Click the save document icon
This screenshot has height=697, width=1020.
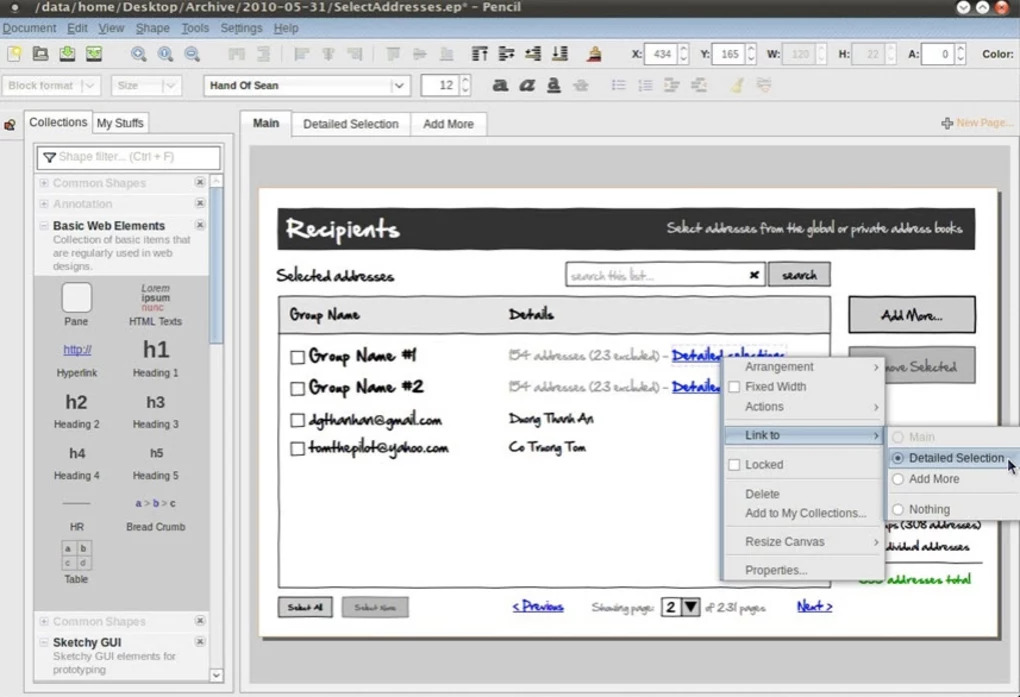[67, 54]
